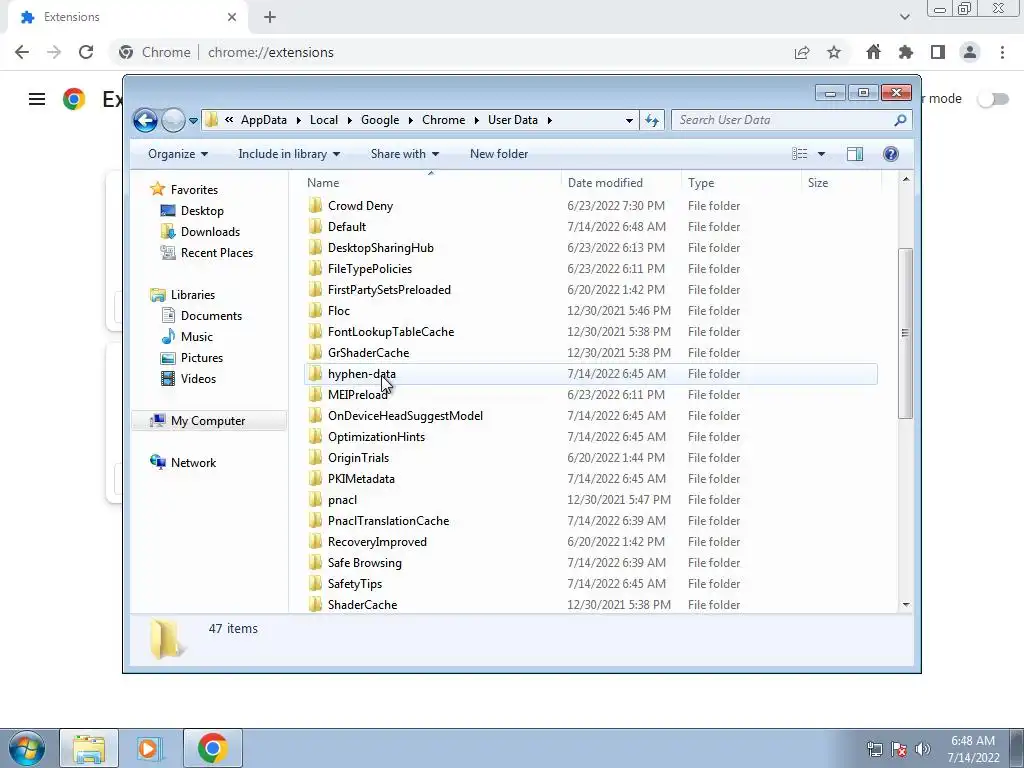Open the Documents library
The image size is (1024, 768).
tap(211, 316)
